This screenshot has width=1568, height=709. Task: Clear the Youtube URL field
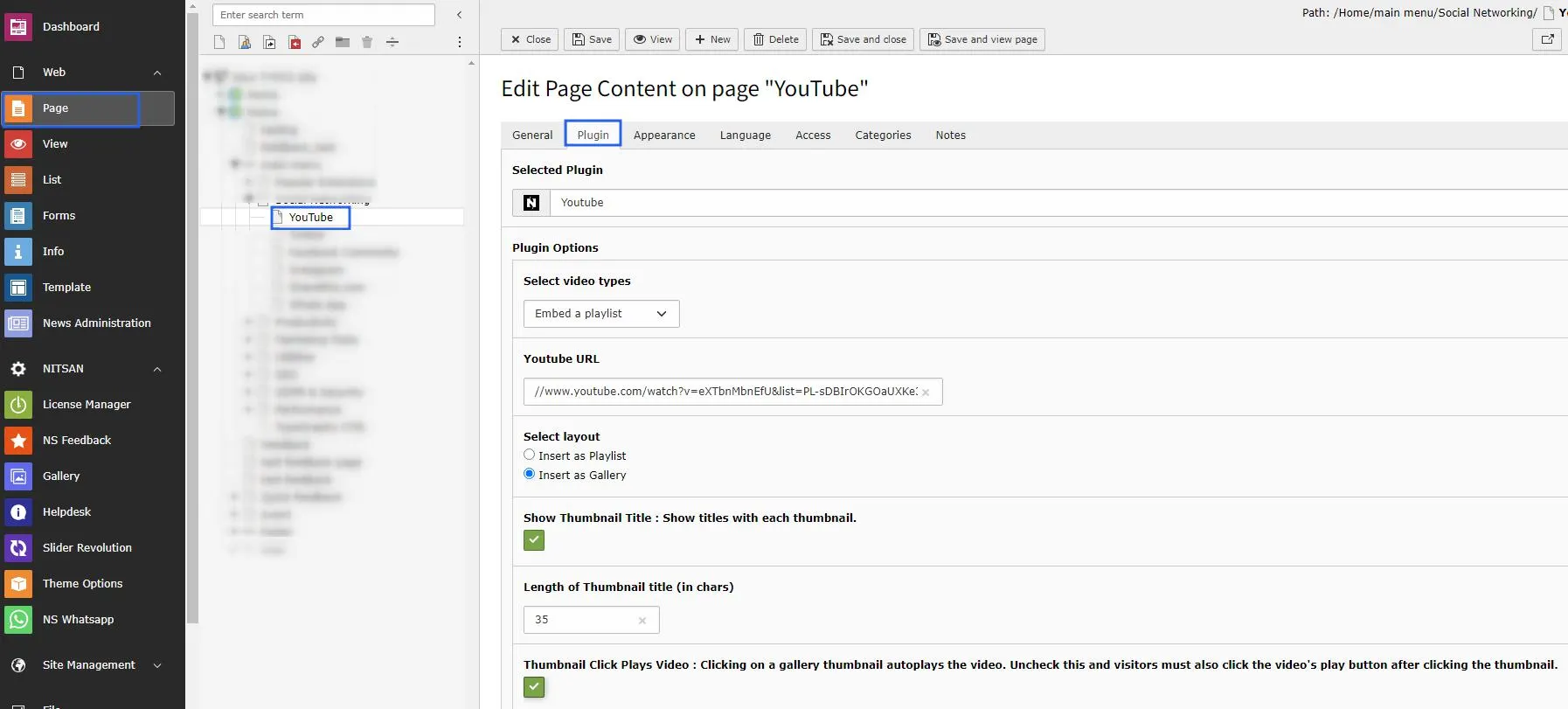pos(926,393)
